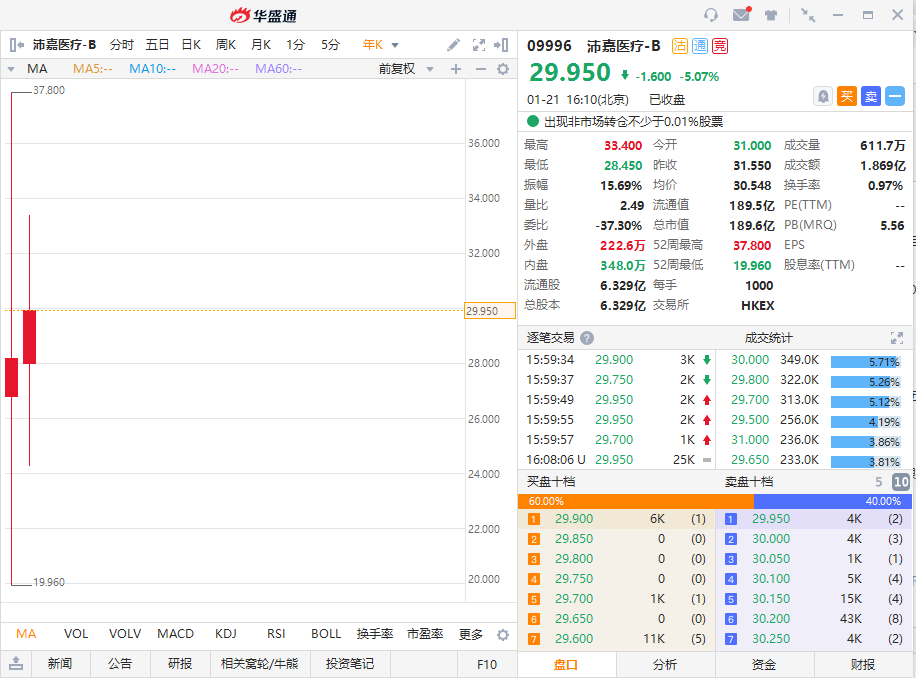Click the price alert bell icon
The height and width of the screenshot is (678, 916).
click(x=823, y=96)
